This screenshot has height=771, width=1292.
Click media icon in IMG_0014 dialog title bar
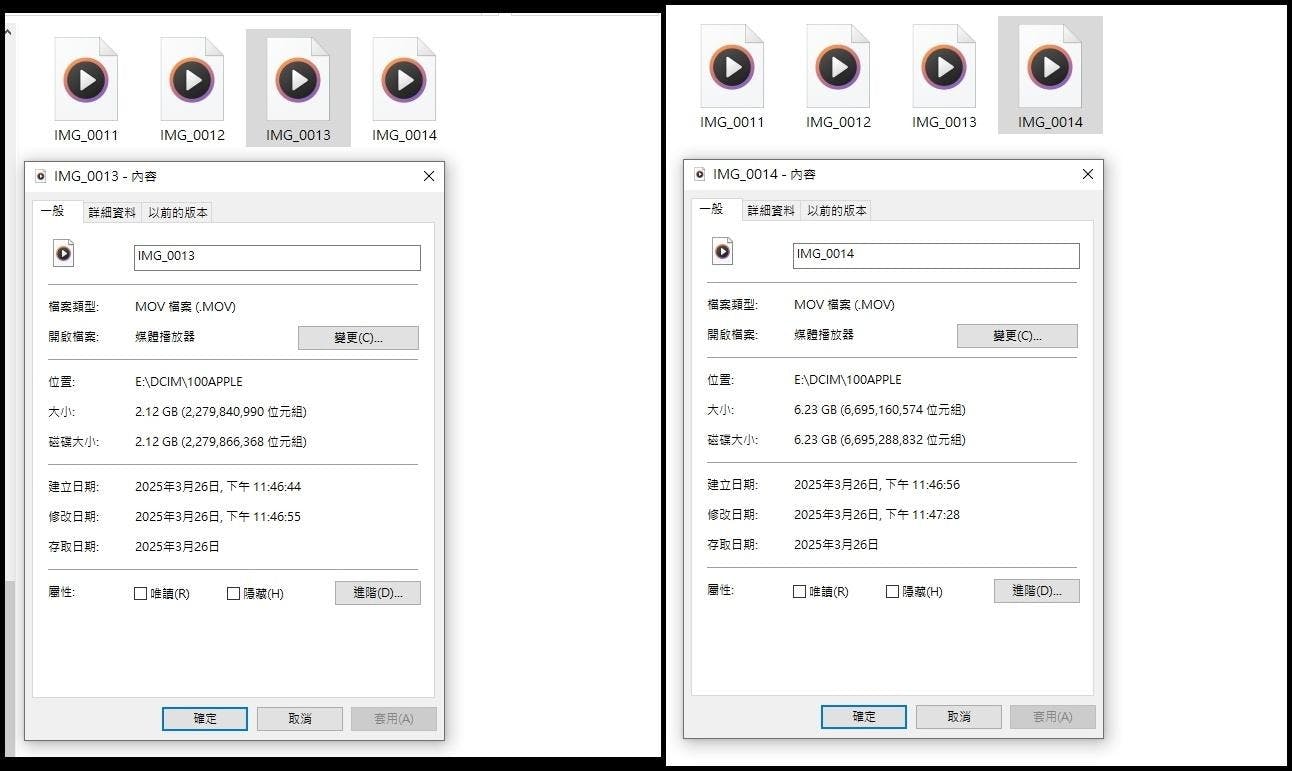[699, 174]
